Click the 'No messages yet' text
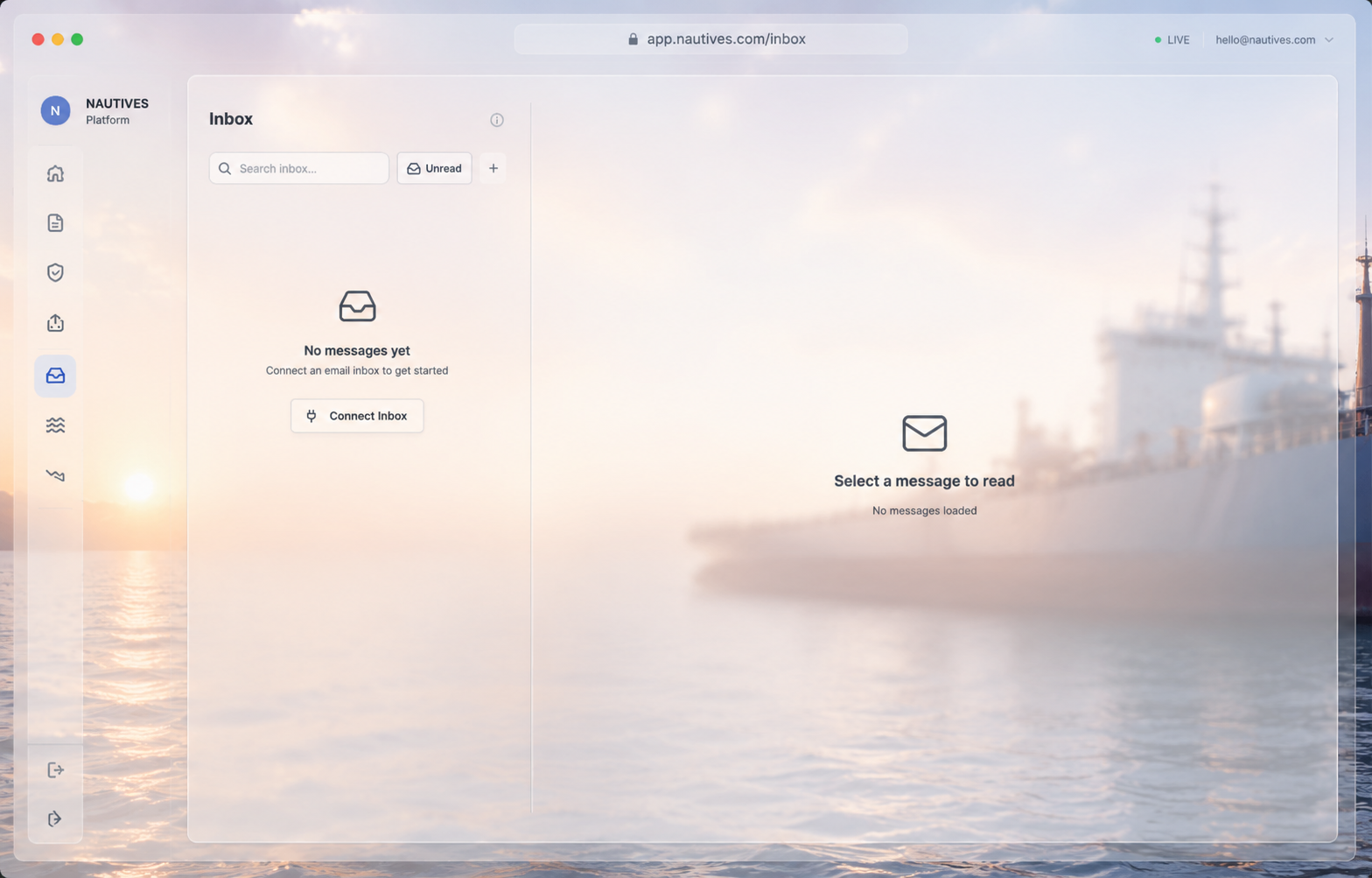1372x878 pixels. [x=357, y=350]
